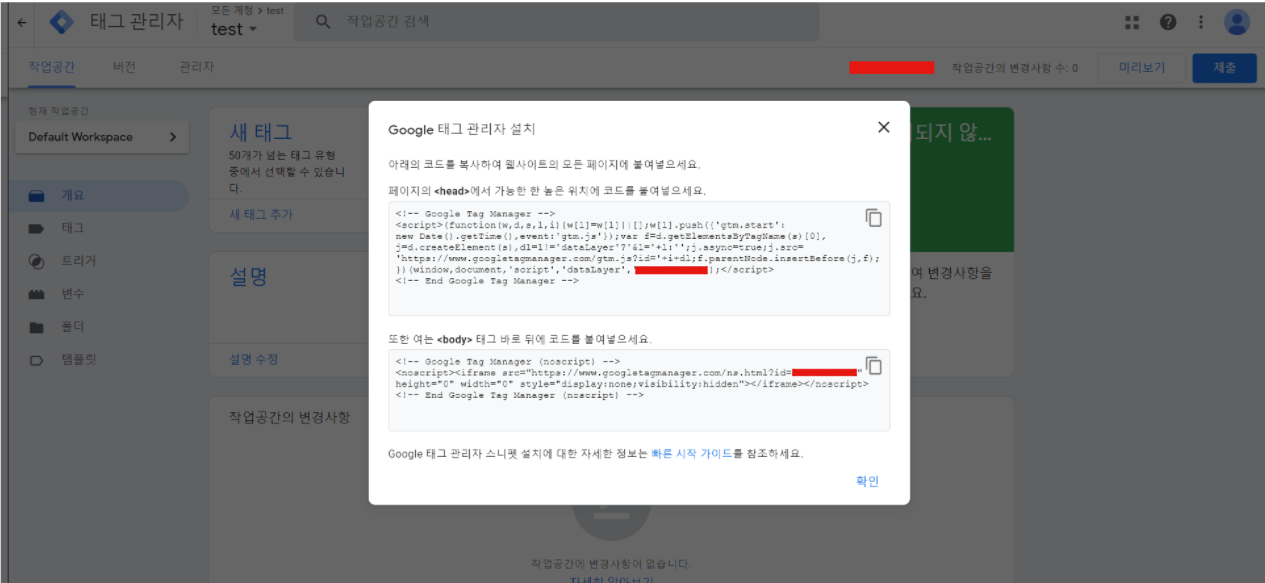This screenshot has height=583, width=1265.
Task: Click the 모든 계정 breadcrumb
Action: click(231, 10)
